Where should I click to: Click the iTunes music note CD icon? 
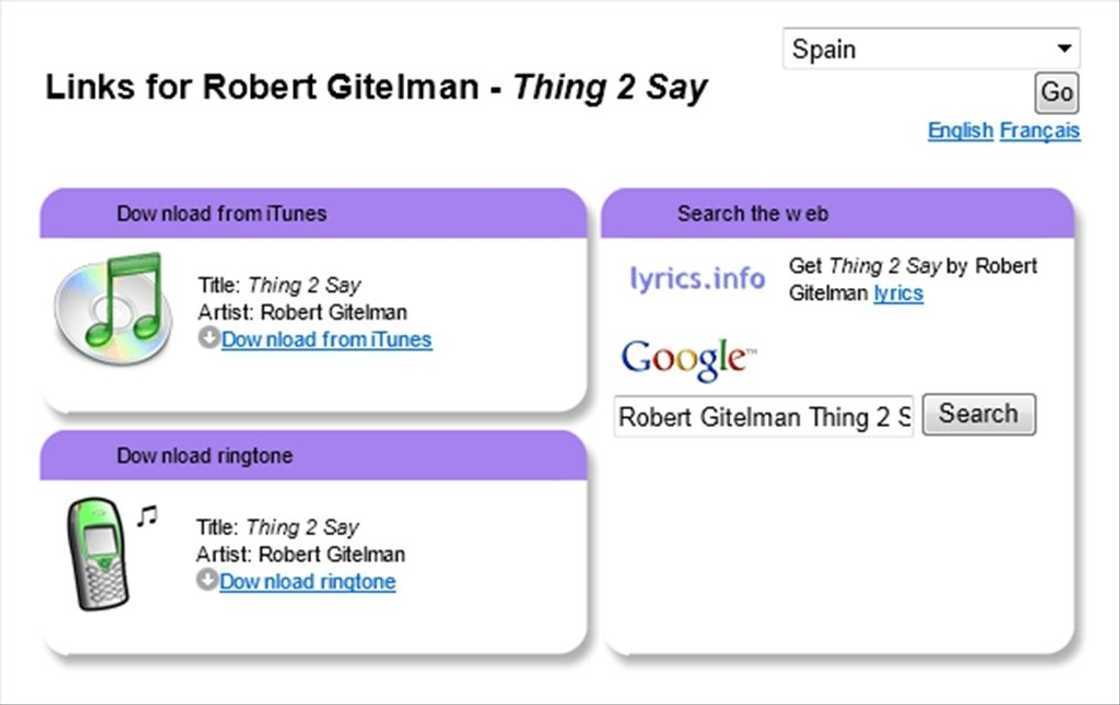(x=109, y=308)
